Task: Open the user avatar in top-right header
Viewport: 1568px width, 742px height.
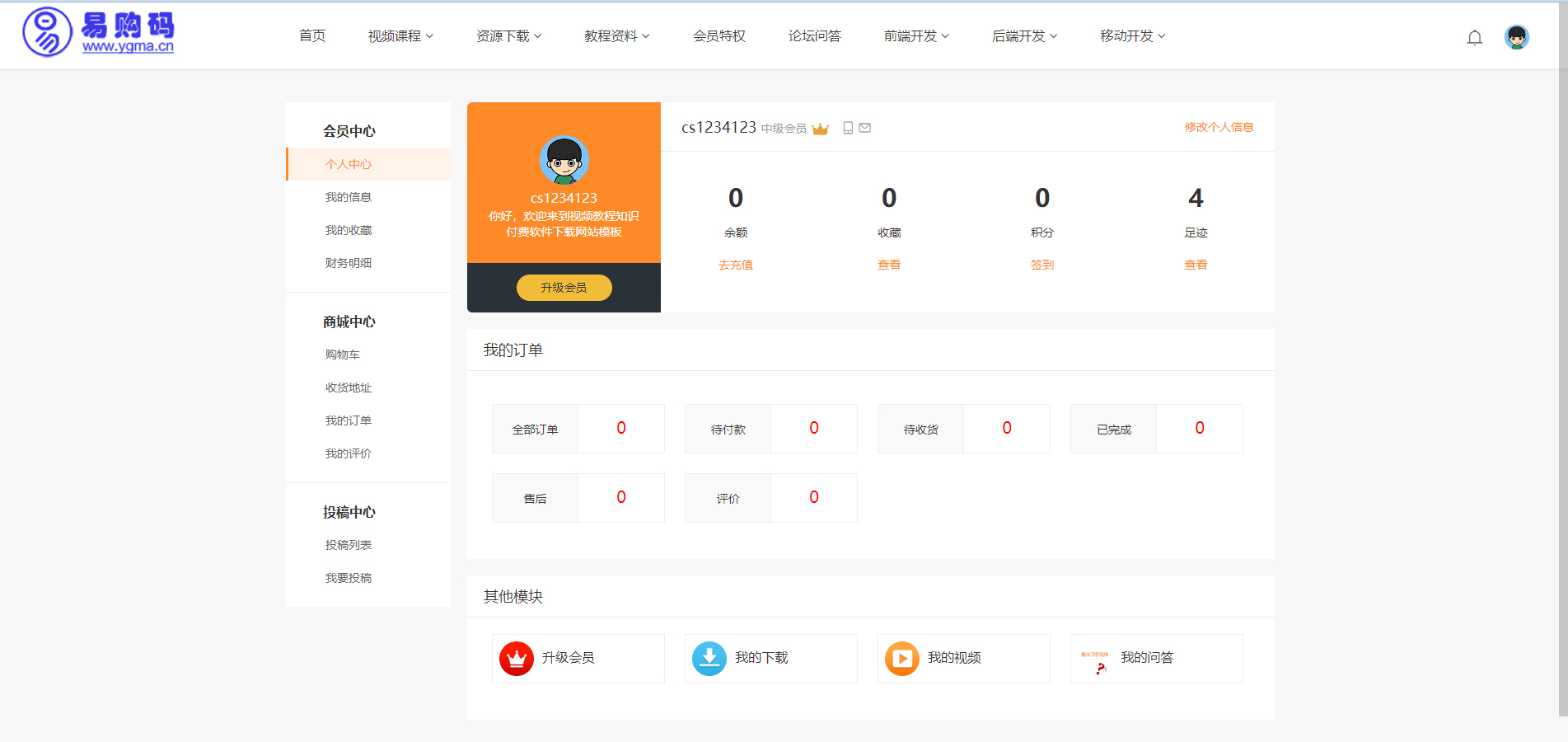Action: (x=1516, y=37)
